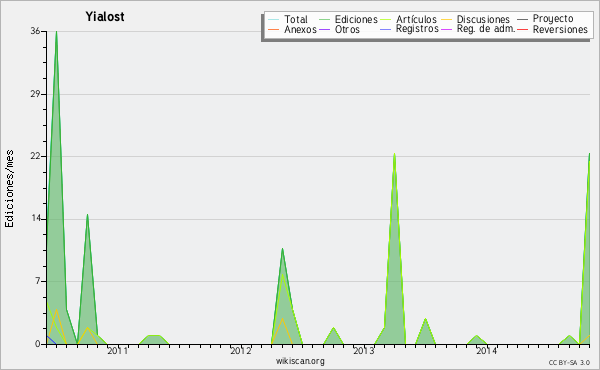This screenshot has width=600, height=370.
Task: Click the 2013 x-axis label
Action: pos(364,350)
